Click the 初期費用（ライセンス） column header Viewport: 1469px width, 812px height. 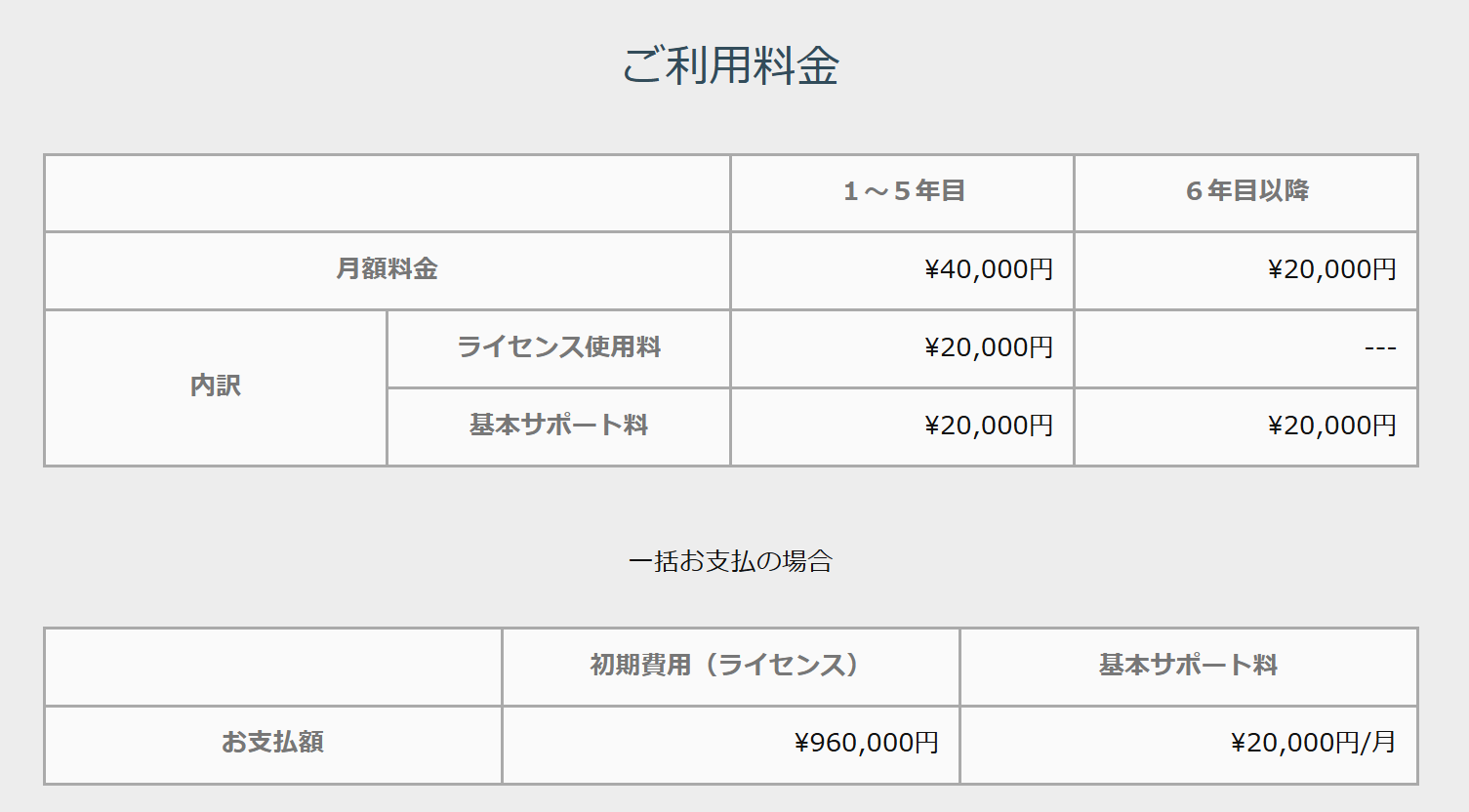tap(724, 666)
